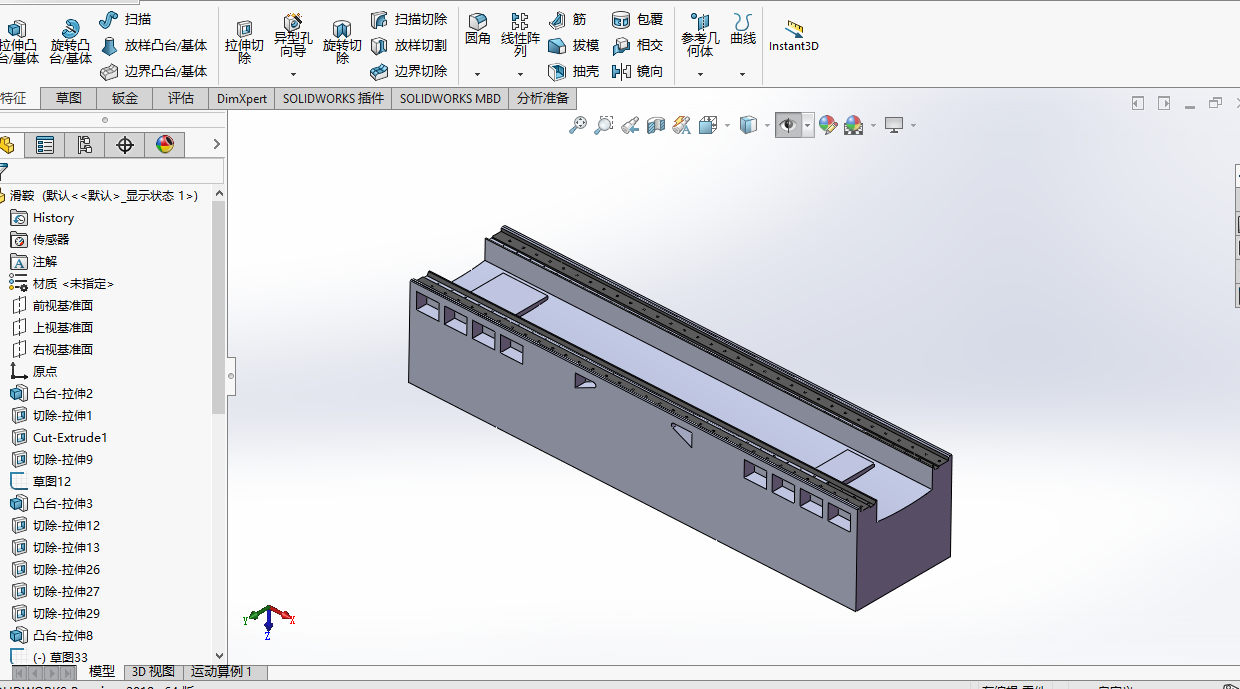Screen dimensions: 1240x689
Task: Open the DimXpertManager tab
Action: (125, 145)
